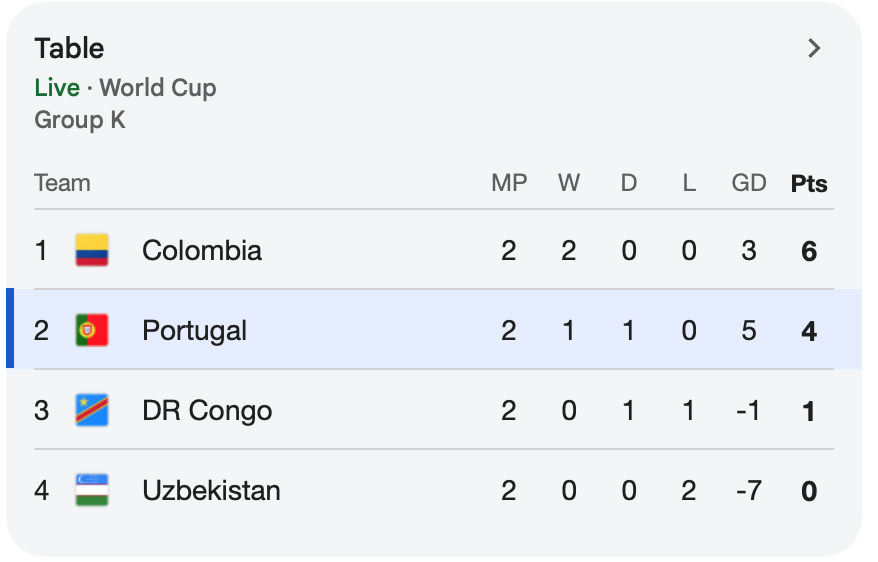Screen dimensions: 878x562
Task: Click the GD column header
Action: 749,183
